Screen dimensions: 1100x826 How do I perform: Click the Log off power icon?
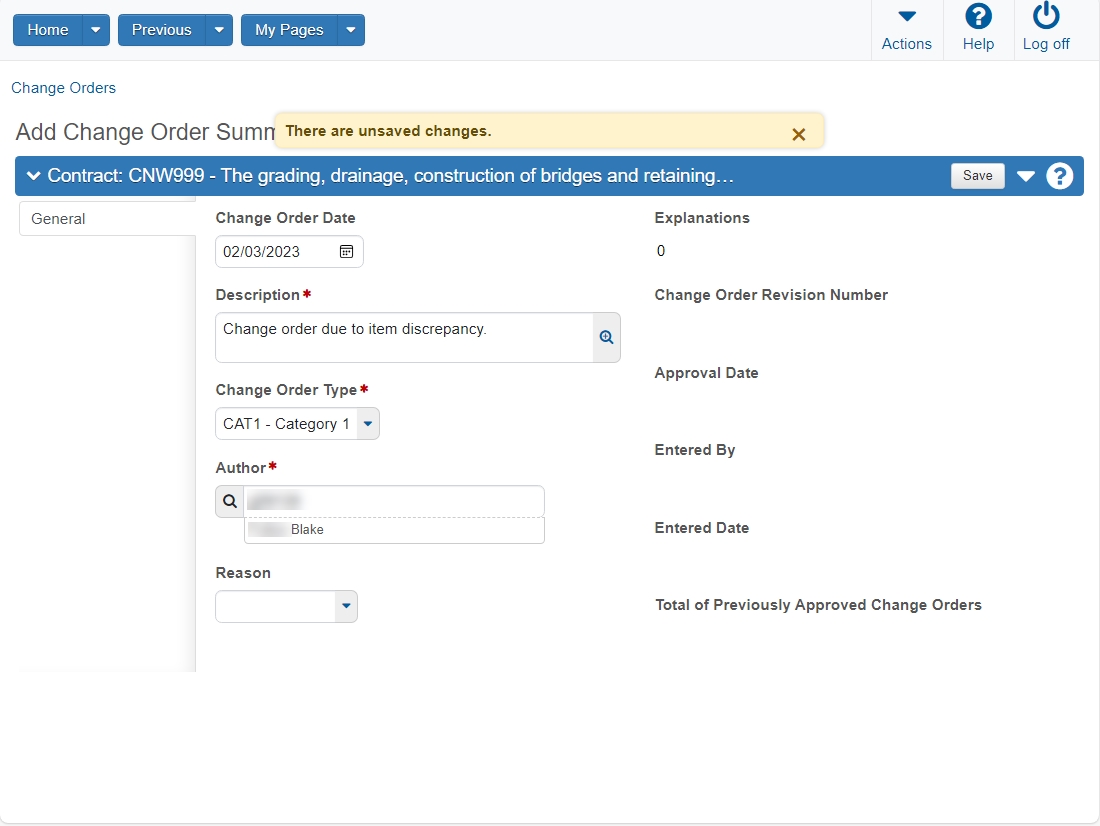1046,15
